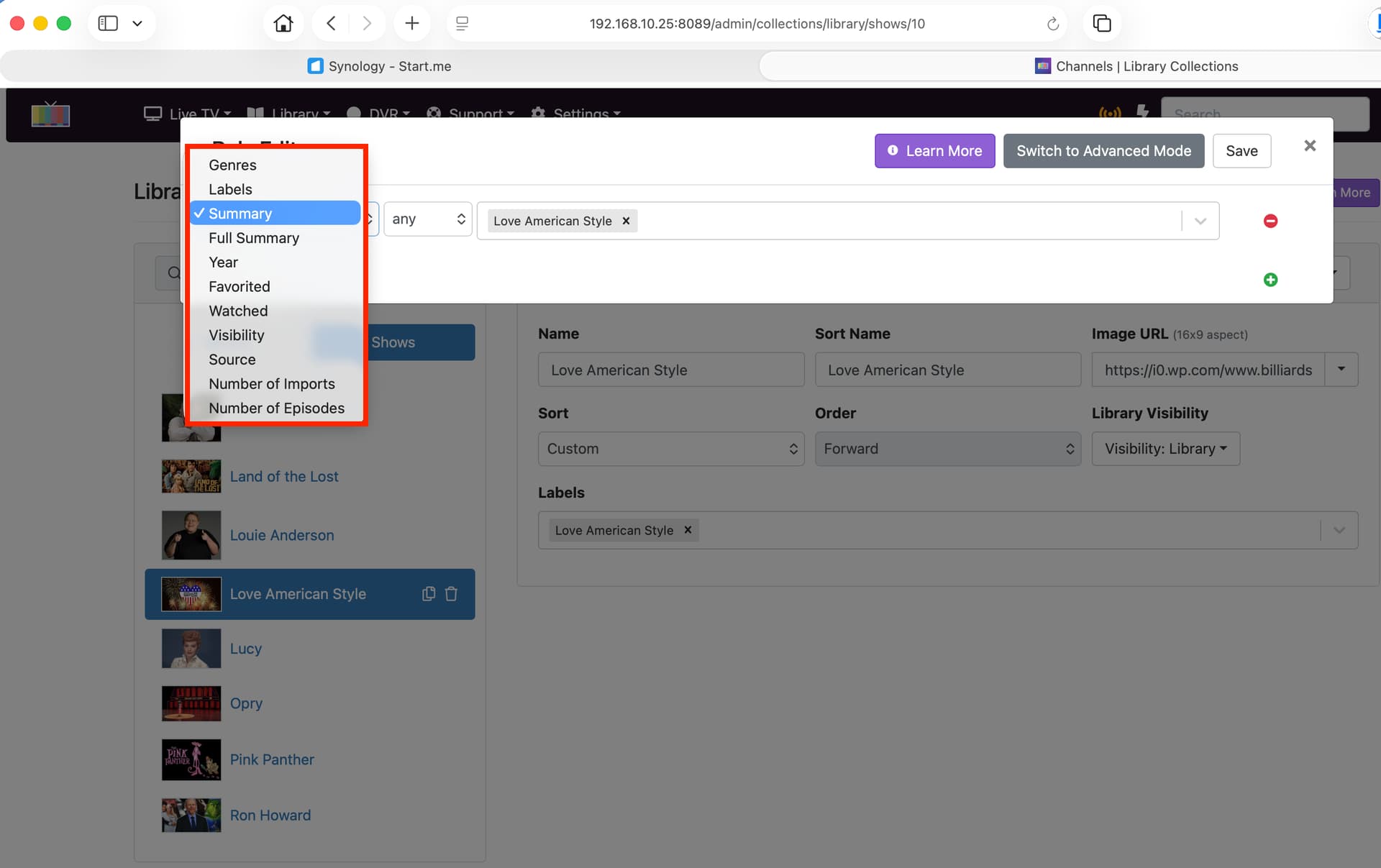Image resolution: width=1381 pixels, height=868 pixels.
Task: Click the green add rule icon
Action: tap(1270, 280)
